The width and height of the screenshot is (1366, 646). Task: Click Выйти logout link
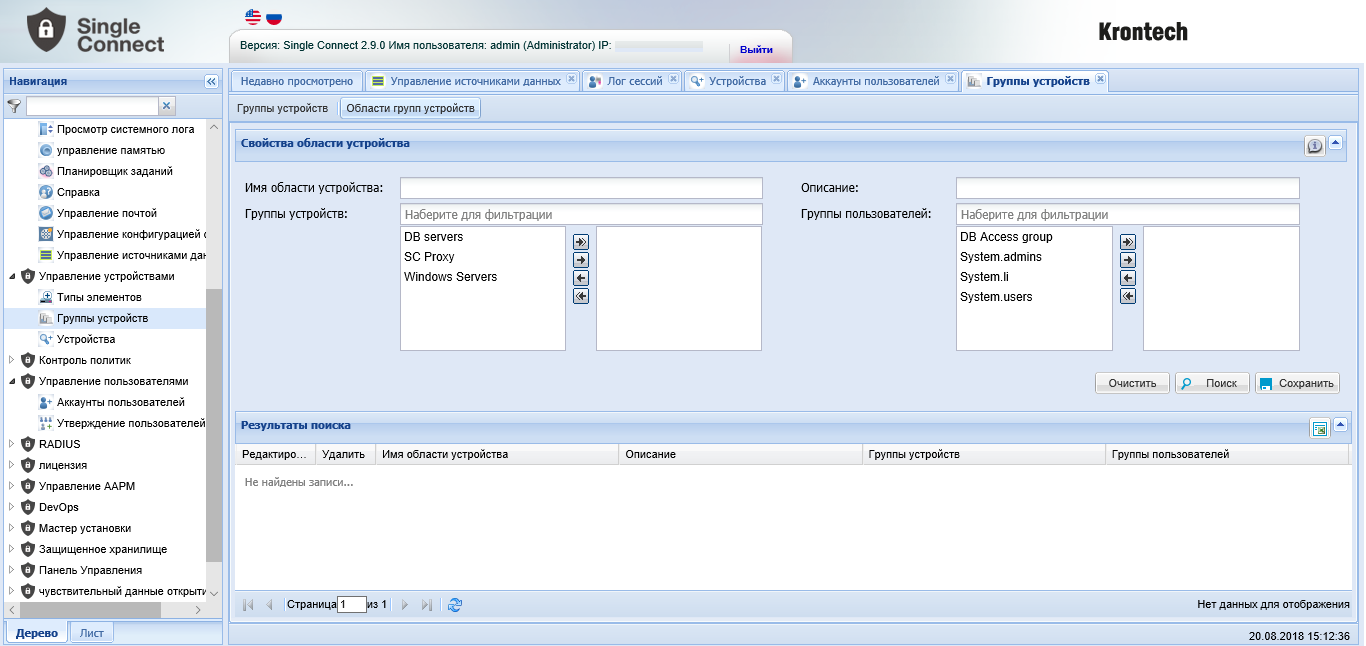coord(756,50)
